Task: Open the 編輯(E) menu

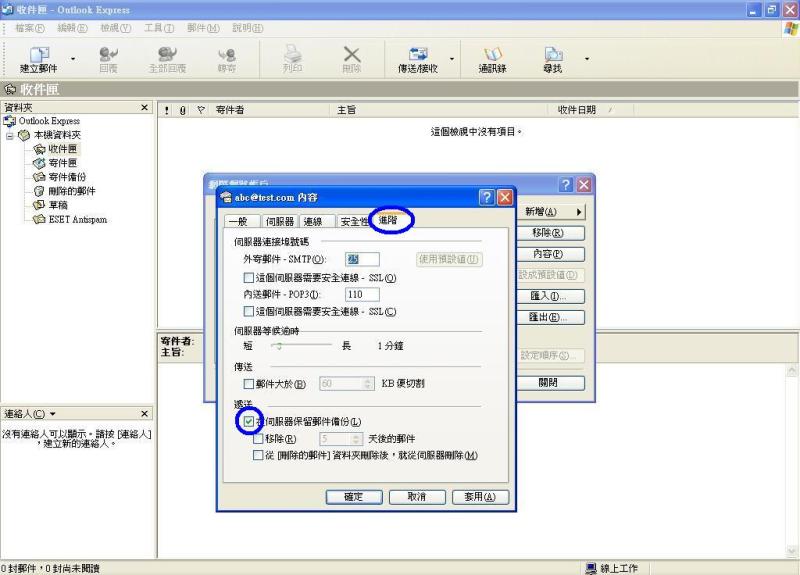Action: (x=72, y=28)
